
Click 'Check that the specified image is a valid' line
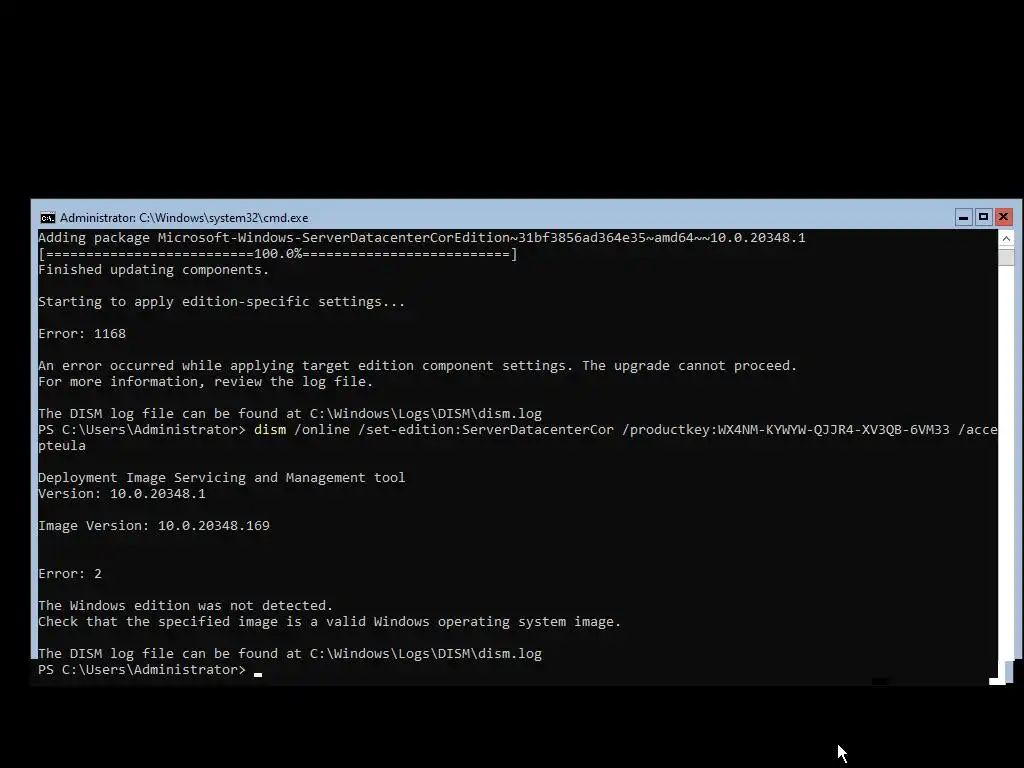point(329,622)
